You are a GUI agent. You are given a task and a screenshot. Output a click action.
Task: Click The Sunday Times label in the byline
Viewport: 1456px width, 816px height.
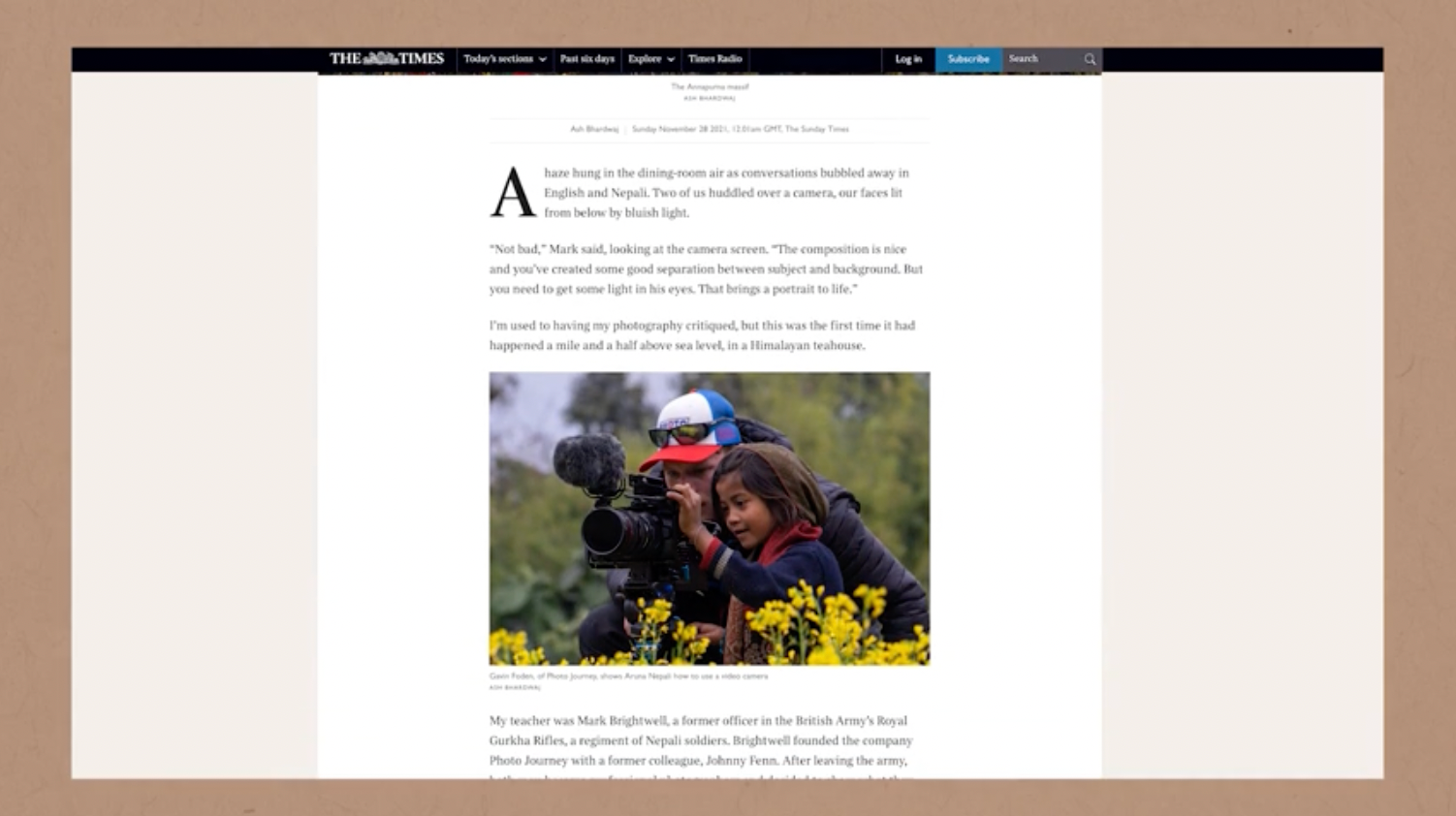[817, 128]
